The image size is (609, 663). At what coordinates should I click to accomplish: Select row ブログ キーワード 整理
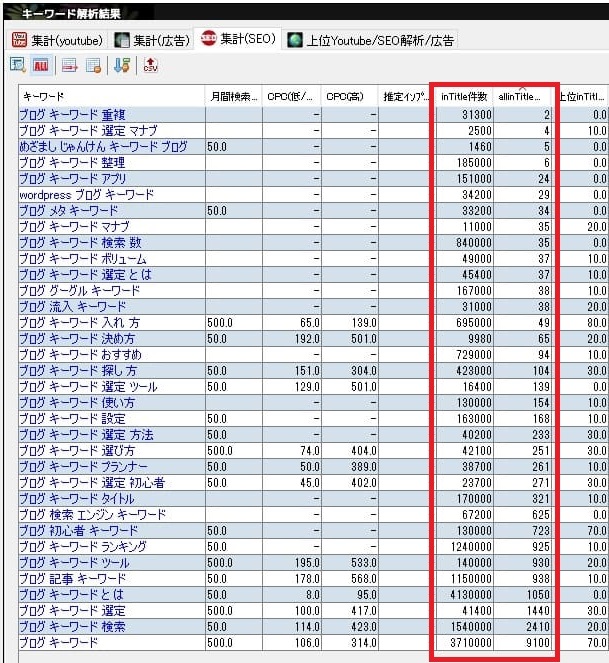tap(313, 163)
